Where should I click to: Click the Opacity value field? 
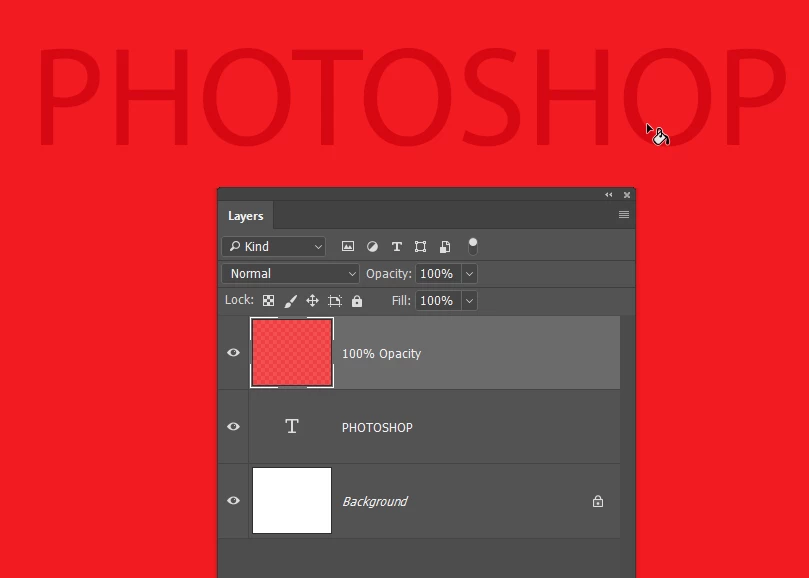coord(439,274)
